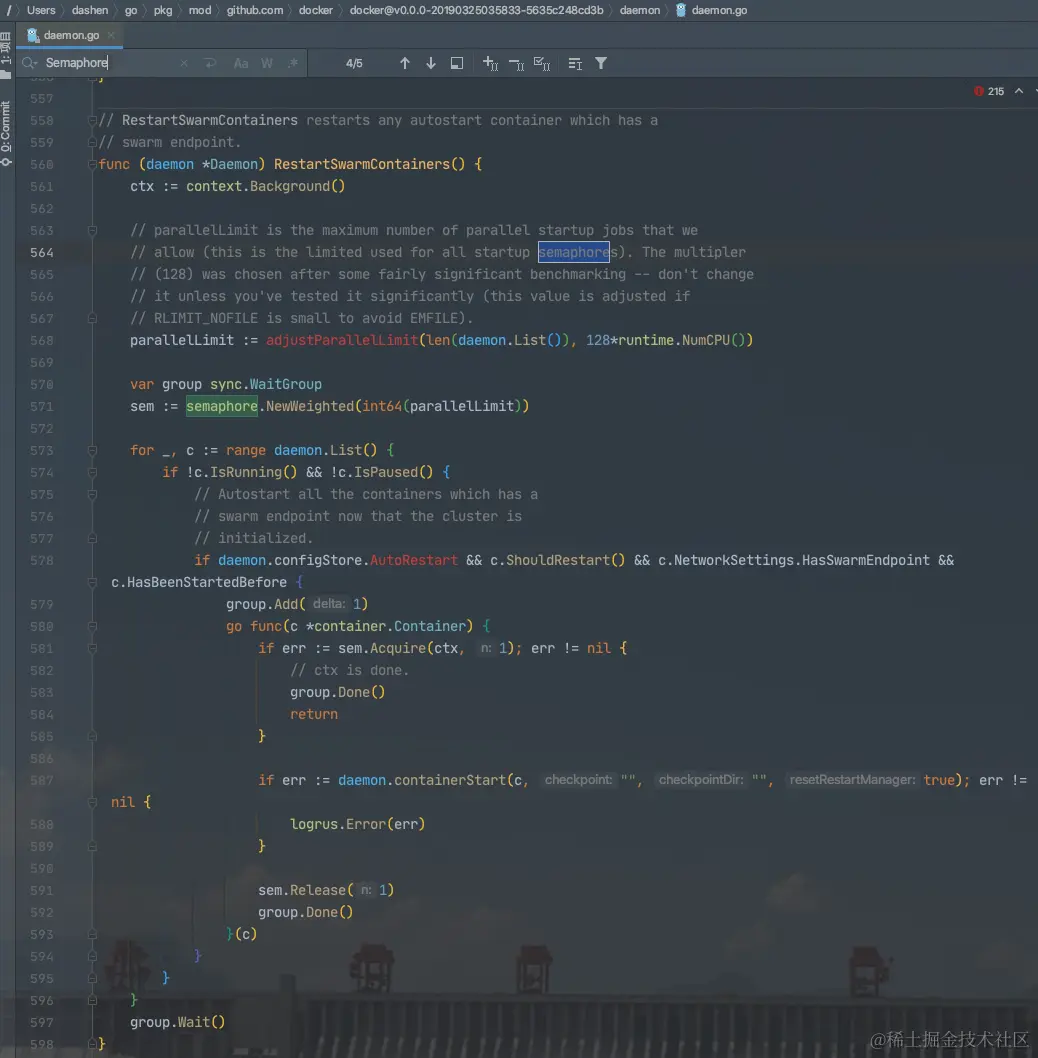Click context.Background() on line 561

(x=265, y=186)
